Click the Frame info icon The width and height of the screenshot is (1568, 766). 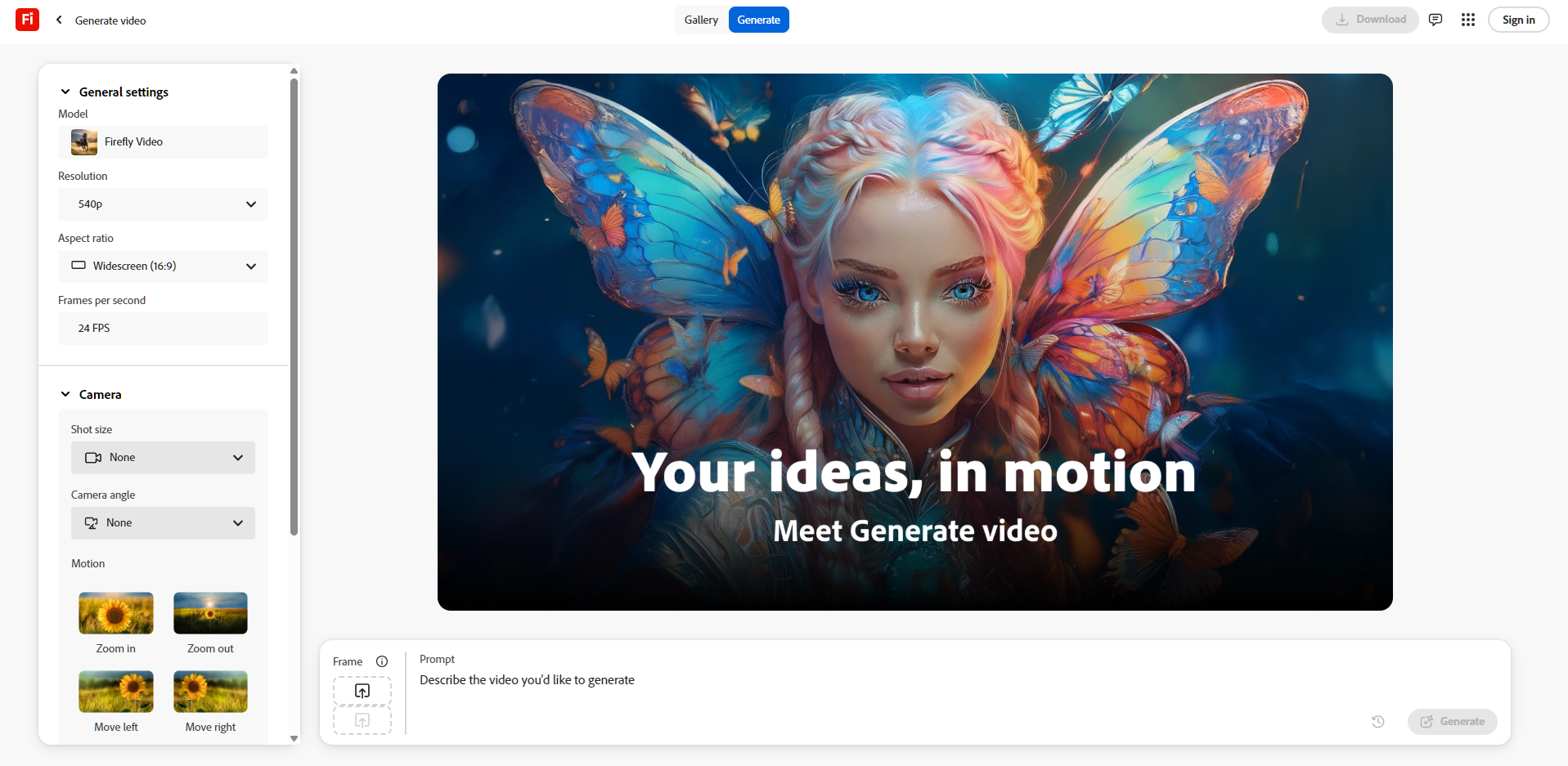pyautogui.click(x=383, y=661)
